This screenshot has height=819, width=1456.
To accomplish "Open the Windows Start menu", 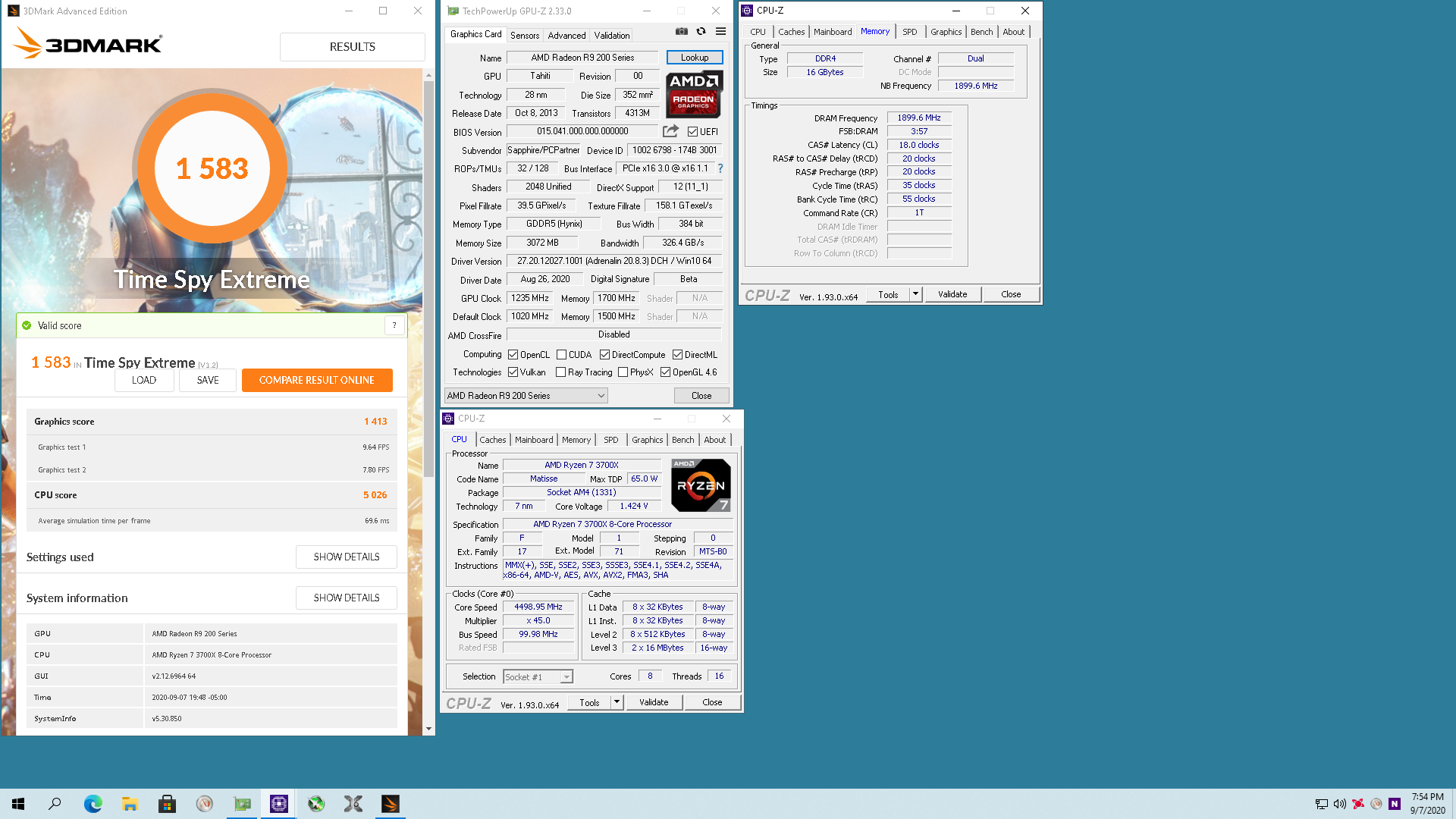I will [x=18, y=804].
